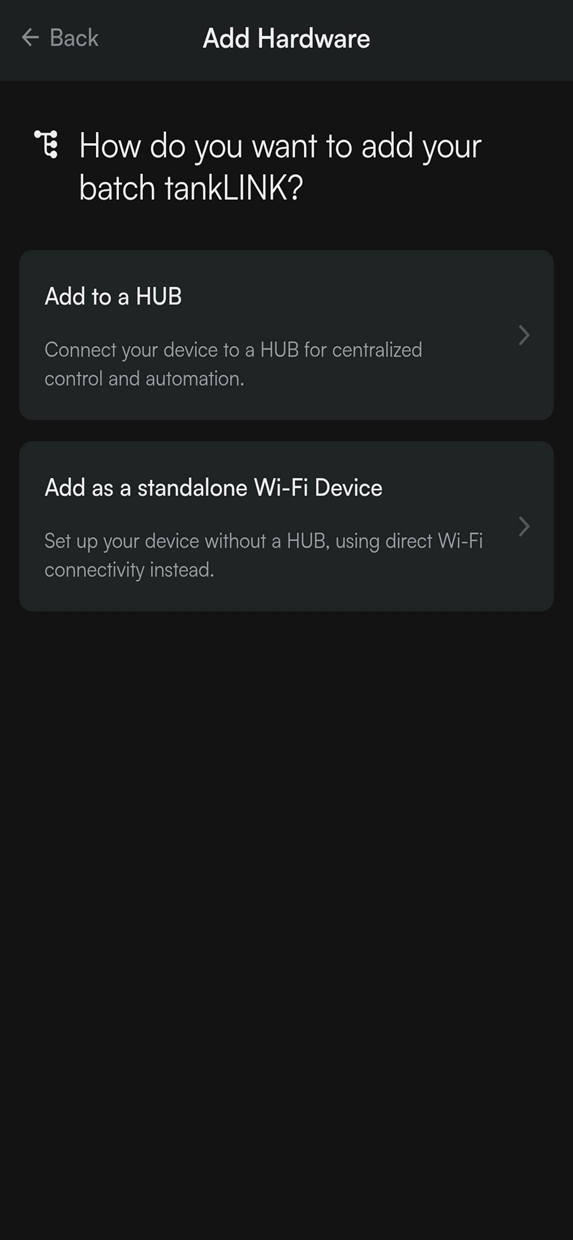Click the Add Hardware header title

click(x=286, y=38)
